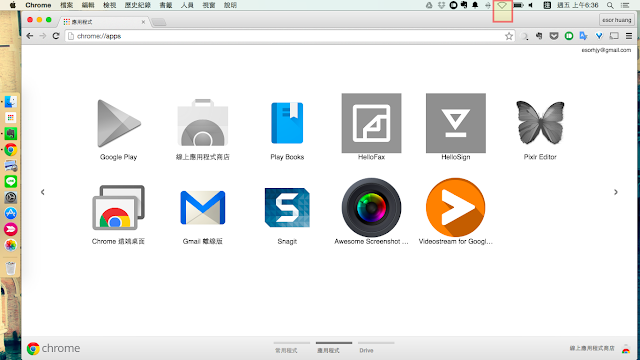Open Trash in the Dock

click(11, 268)
